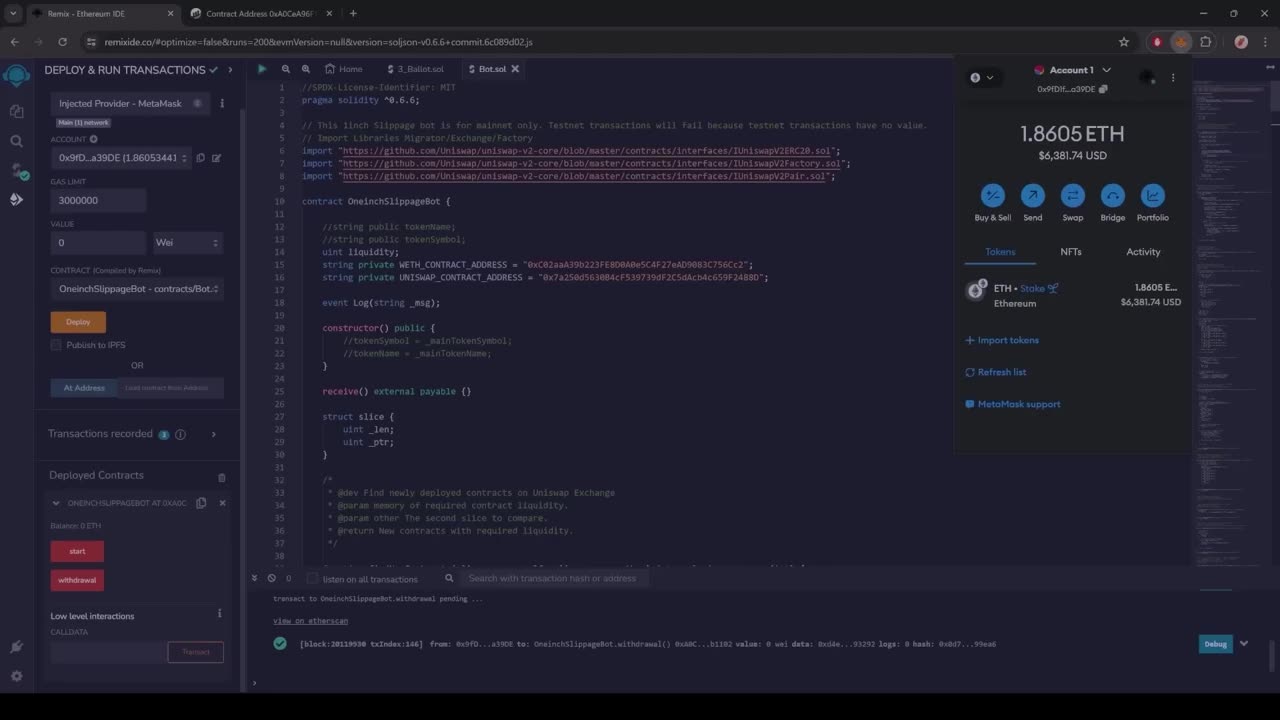Collapse the OneinchSlippageBot deployed contract
The width and height of the screenshot is (1280, 720).
coord(56,503)
